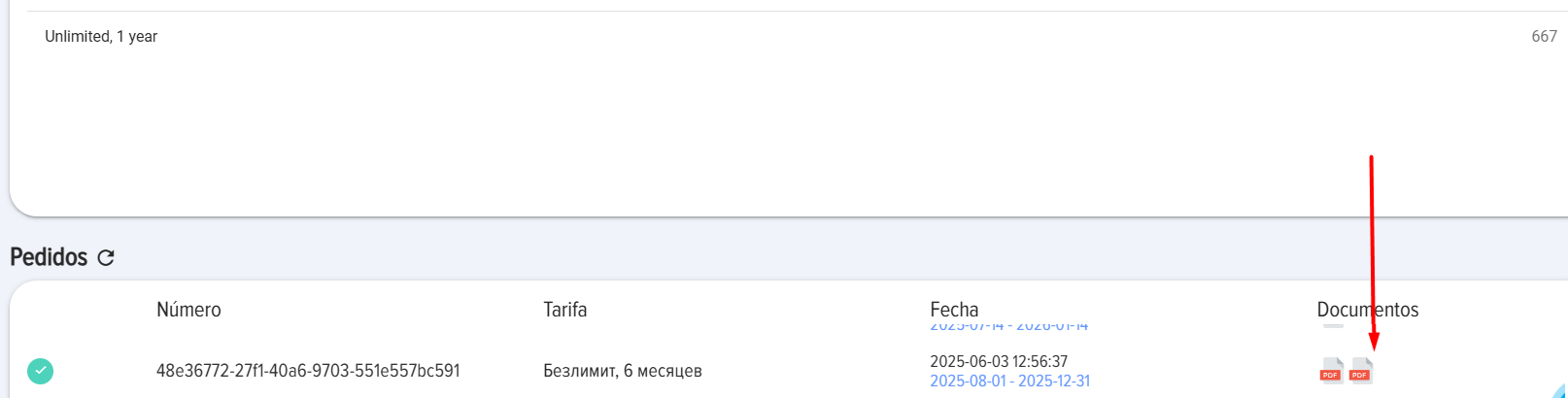Click the Безлимит, 6 месяцев tariff text
This screenshot has width=1568, height=398.
pos(622,371)
